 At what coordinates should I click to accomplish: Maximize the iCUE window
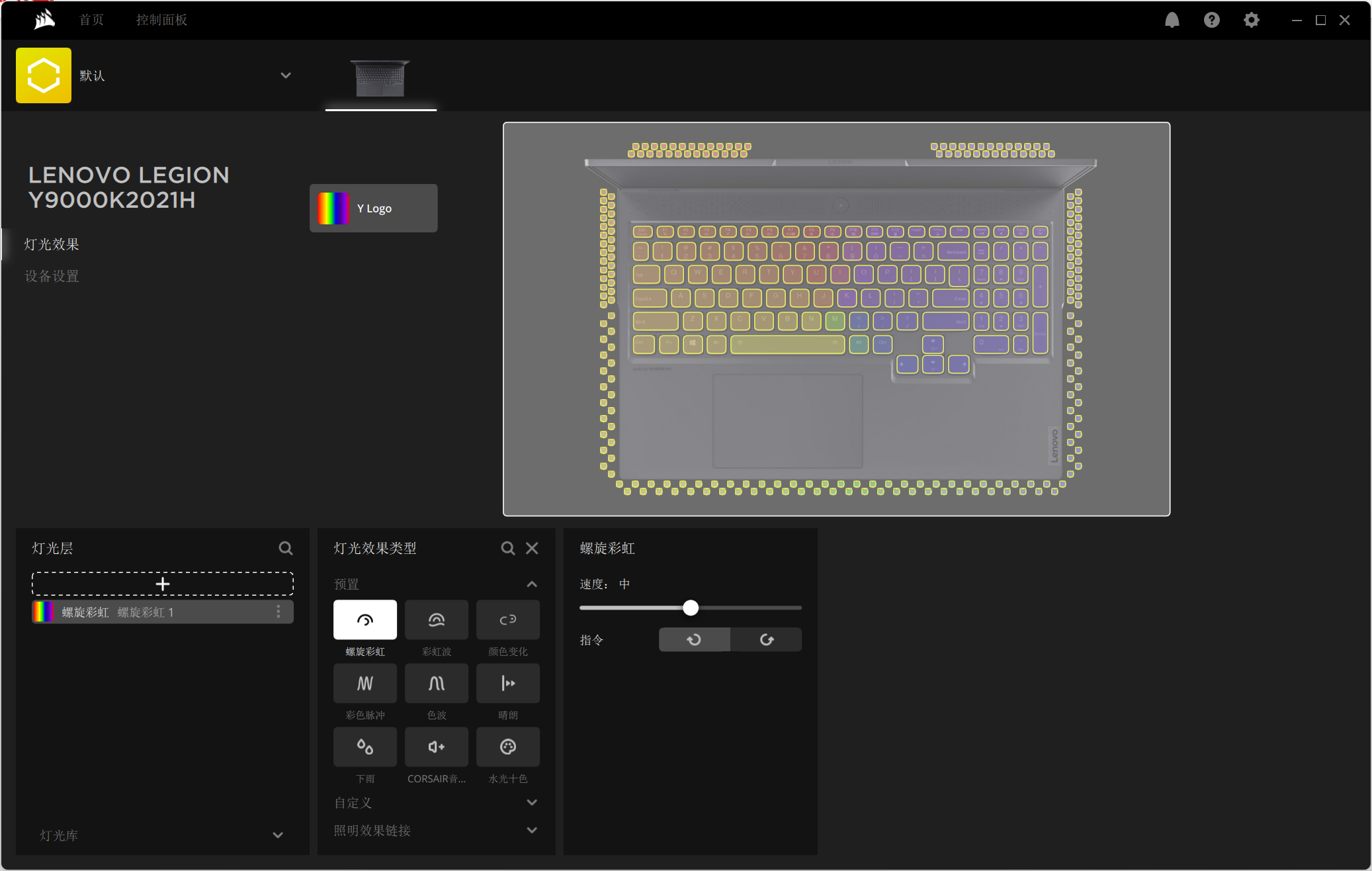1320,20
